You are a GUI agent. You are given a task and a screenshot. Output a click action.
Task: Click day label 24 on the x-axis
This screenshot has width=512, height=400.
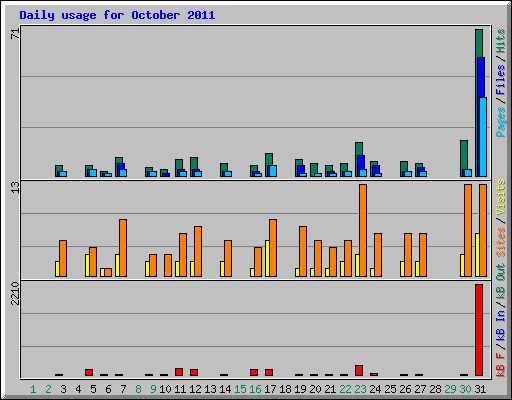tap(375, 389)
